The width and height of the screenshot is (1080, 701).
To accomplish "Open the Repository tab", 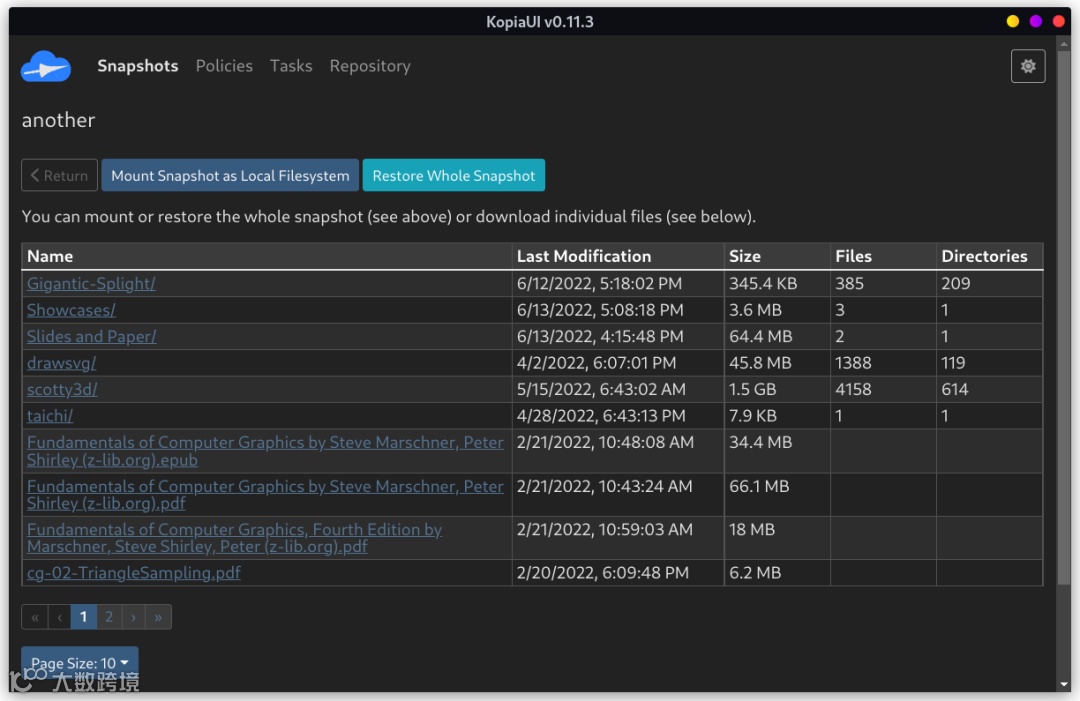I will click(370, 66).
